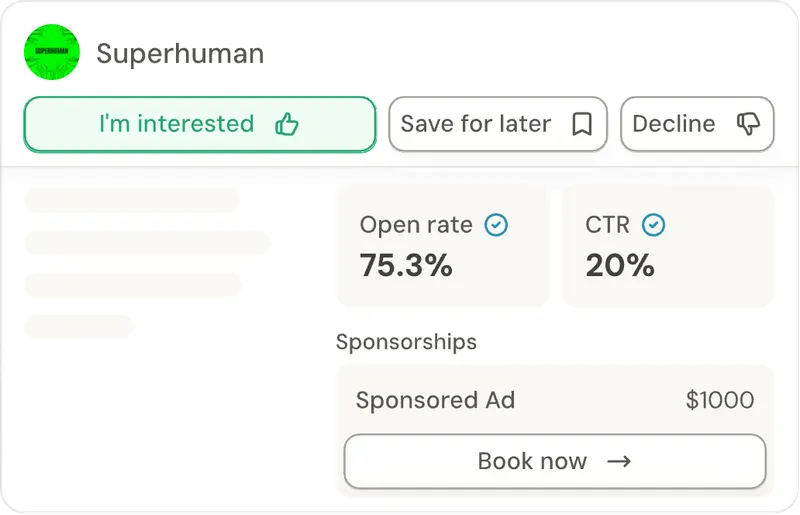This screenshot has height=515, width=800.
Task: Select the Sponsored Ad label
Action: [435, 401]
